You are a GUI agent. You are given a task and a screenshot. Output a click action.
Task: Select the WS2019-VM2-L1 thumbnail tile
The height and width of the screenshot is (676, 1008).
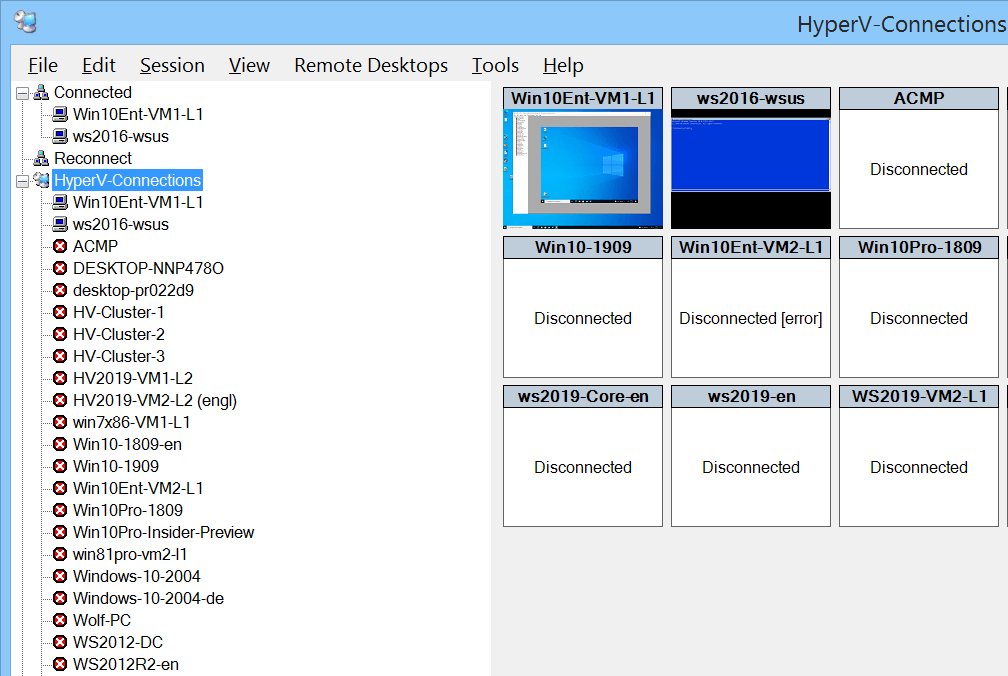click(x=919, y=456)
